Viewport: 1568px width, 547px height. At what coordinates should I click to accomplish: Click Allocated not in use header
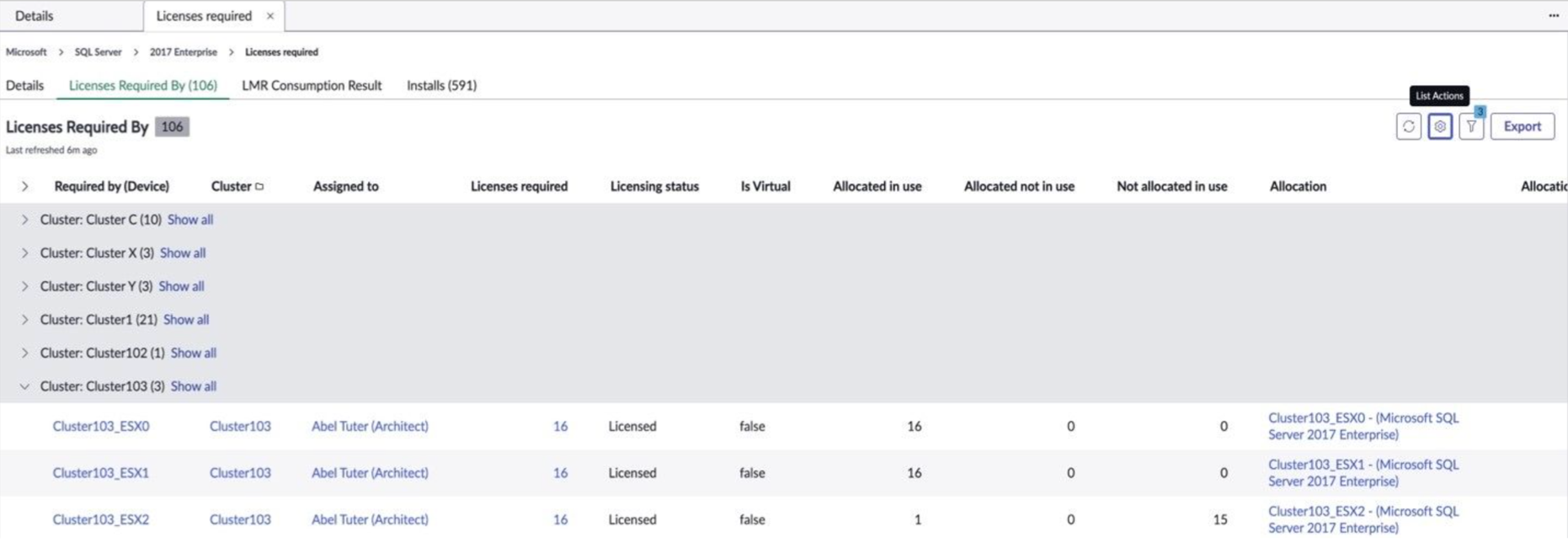1019,186
